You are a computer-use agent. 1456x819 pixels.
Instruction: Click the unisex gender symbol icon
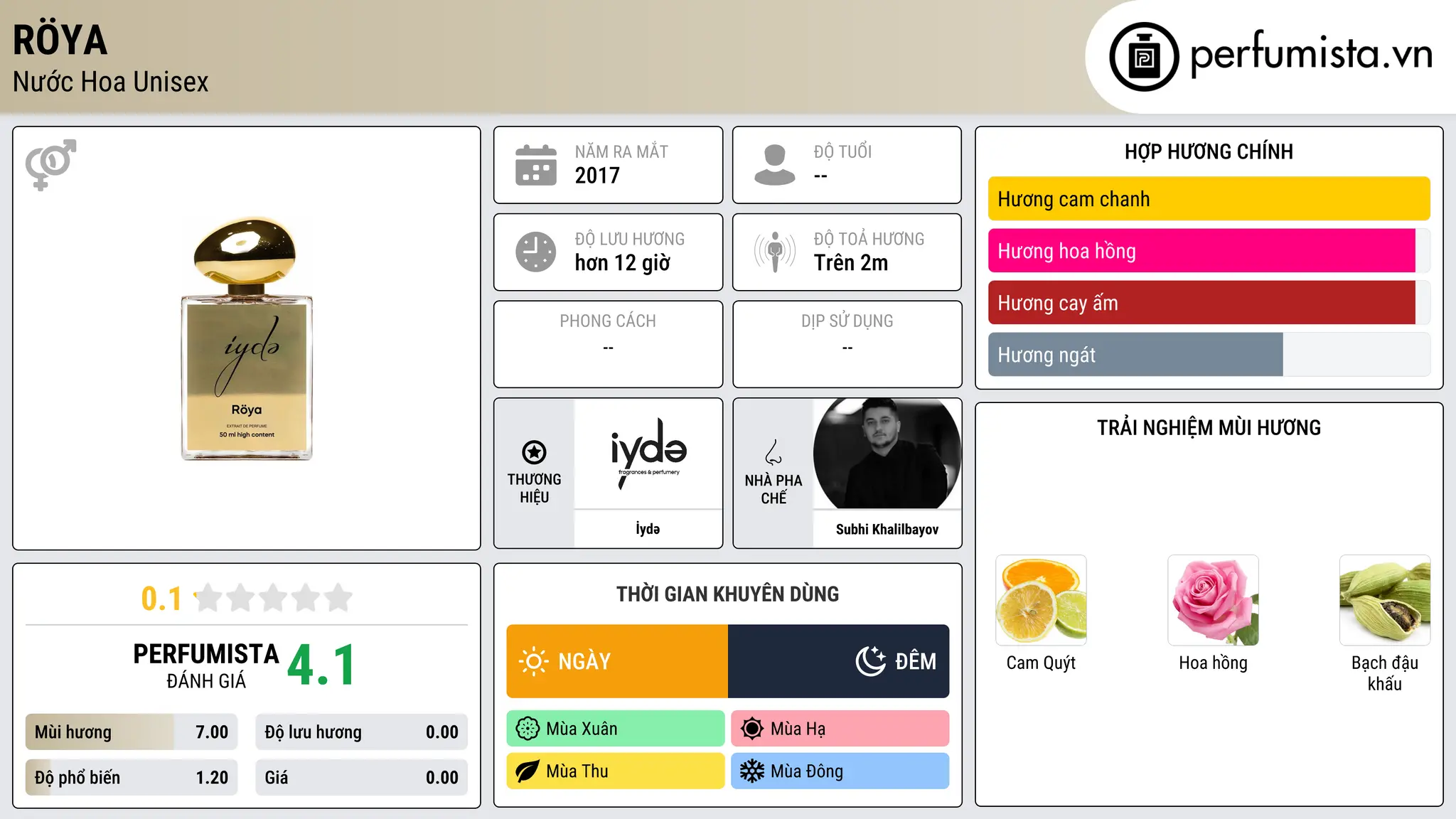(x=50, y=165)
